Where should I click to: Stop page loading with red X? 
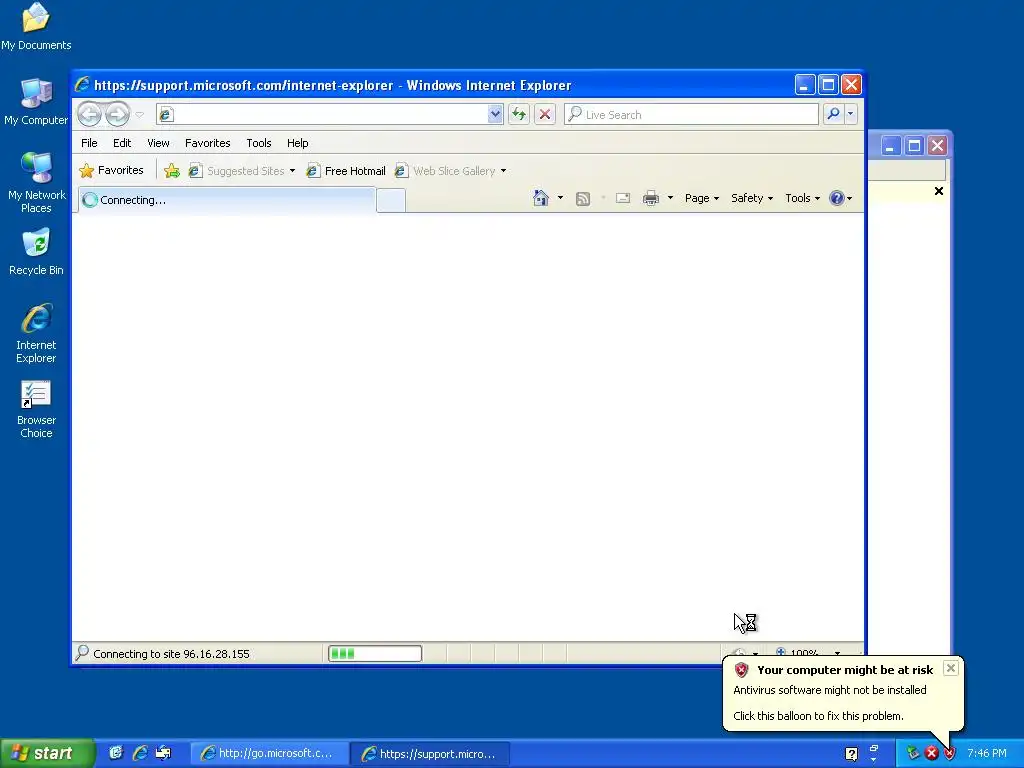point(545,114)
